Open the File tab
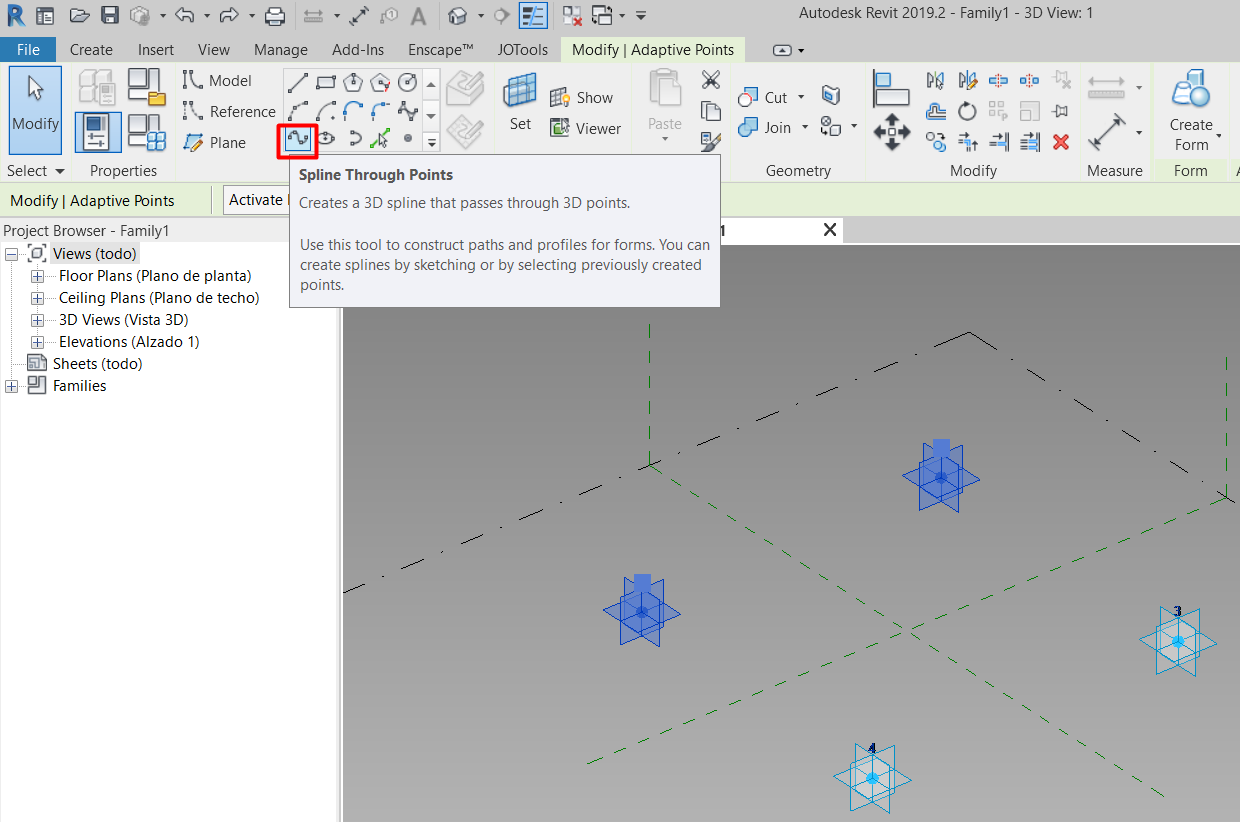1240x822 pixels. click(x=28, y=49)
